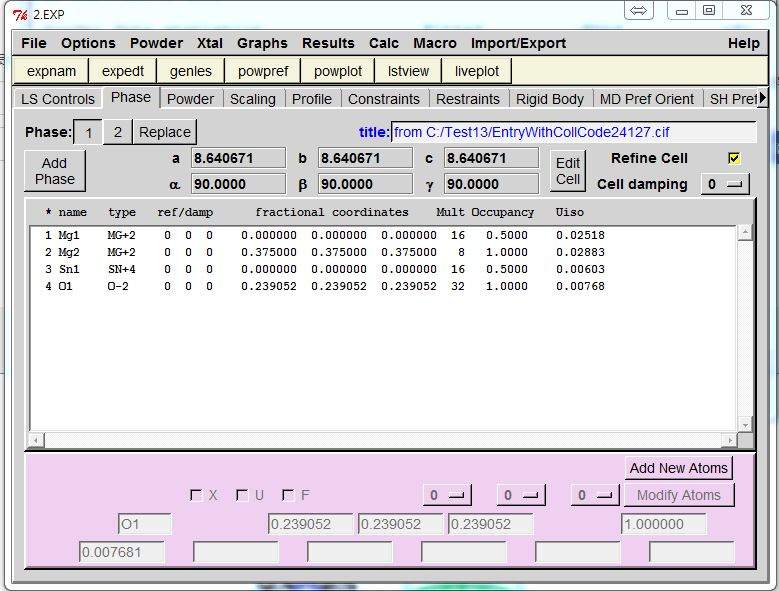Expand the rightmost damping dropdown near Modify Atoms
This screenshot has width=779, height=591.
point(594,495)
